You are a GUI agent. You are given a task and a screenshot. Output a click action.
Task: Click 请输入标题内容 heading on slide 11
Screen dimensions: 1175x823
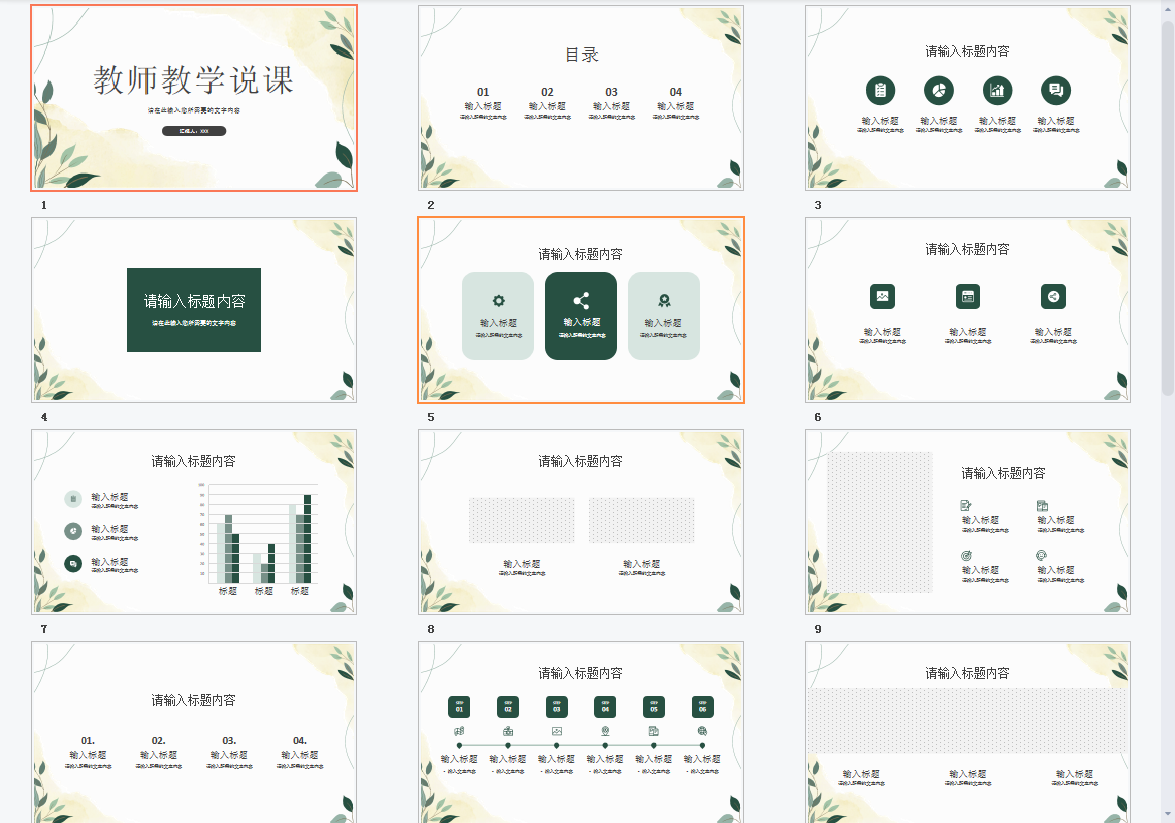[581, 673]
